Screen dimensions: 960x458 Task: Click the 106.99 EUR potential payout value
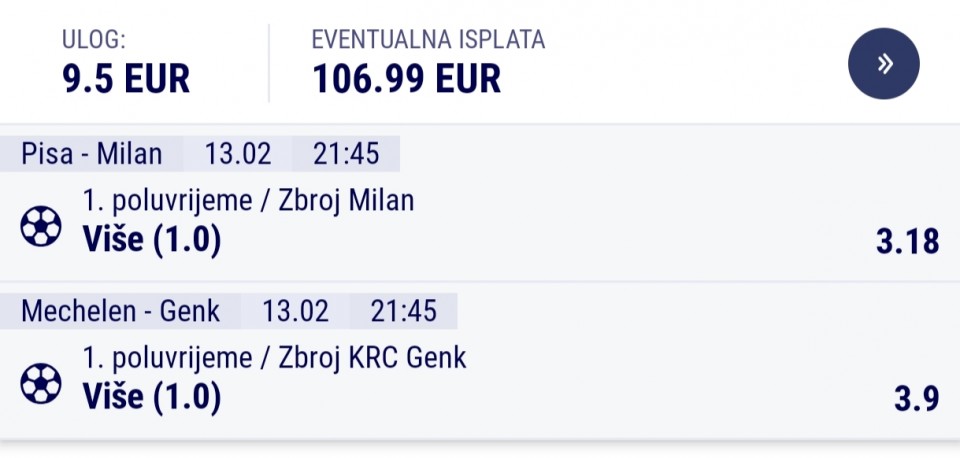pyautogui.click(x=406, y=78)
